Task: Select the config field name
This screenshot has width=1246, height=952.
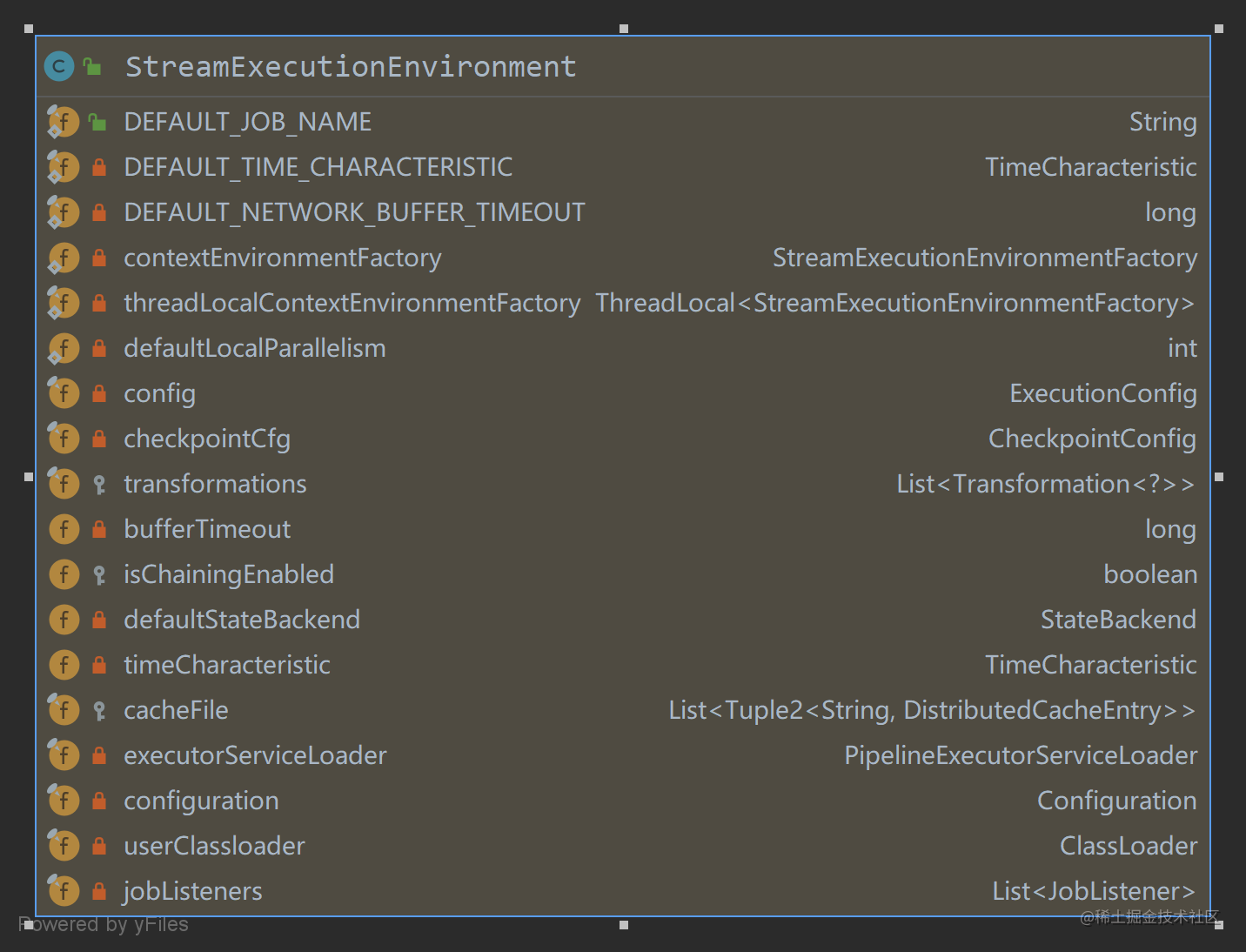Action: 159,394
